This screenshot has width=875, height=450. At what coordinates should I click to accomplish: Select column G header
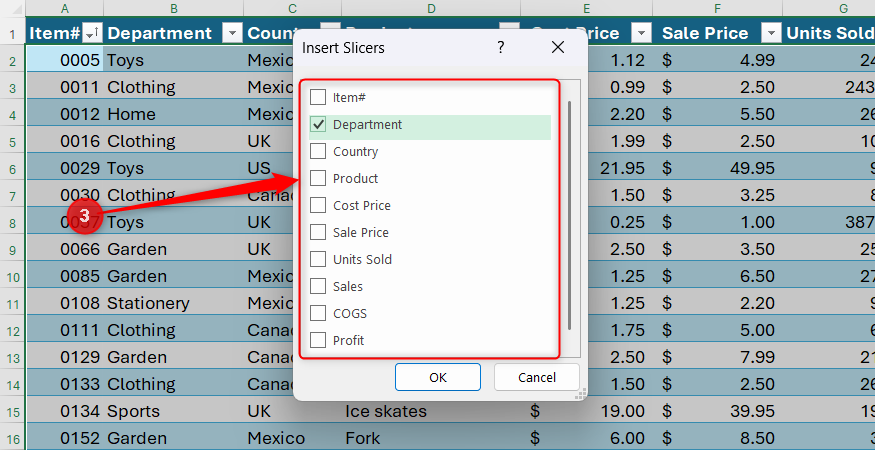tap(829, 8)
